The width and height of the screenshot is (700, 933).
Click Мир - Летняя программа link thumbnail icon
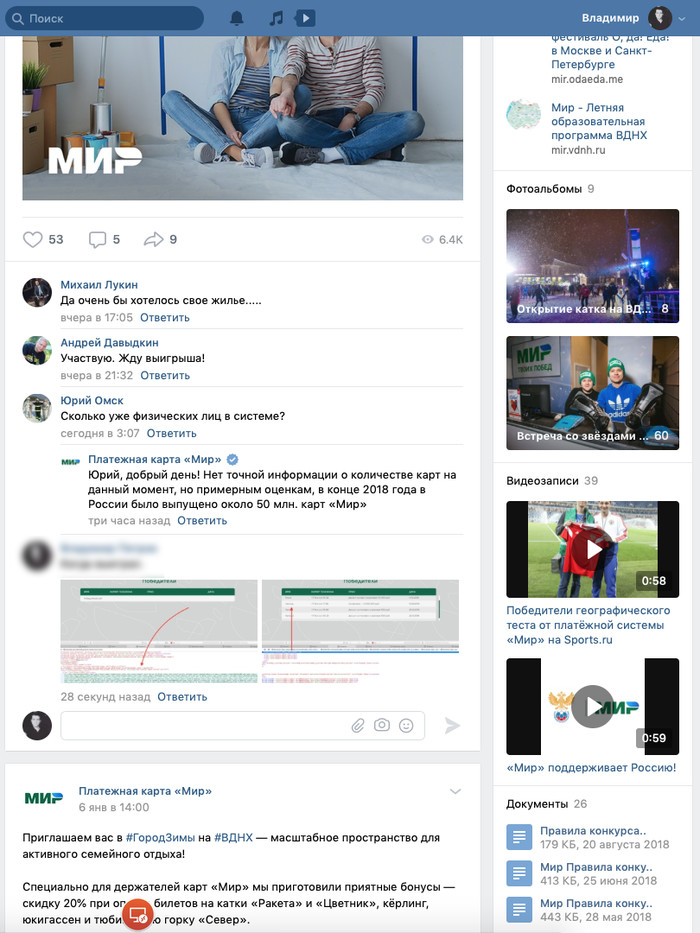click(x=523, y=115)
